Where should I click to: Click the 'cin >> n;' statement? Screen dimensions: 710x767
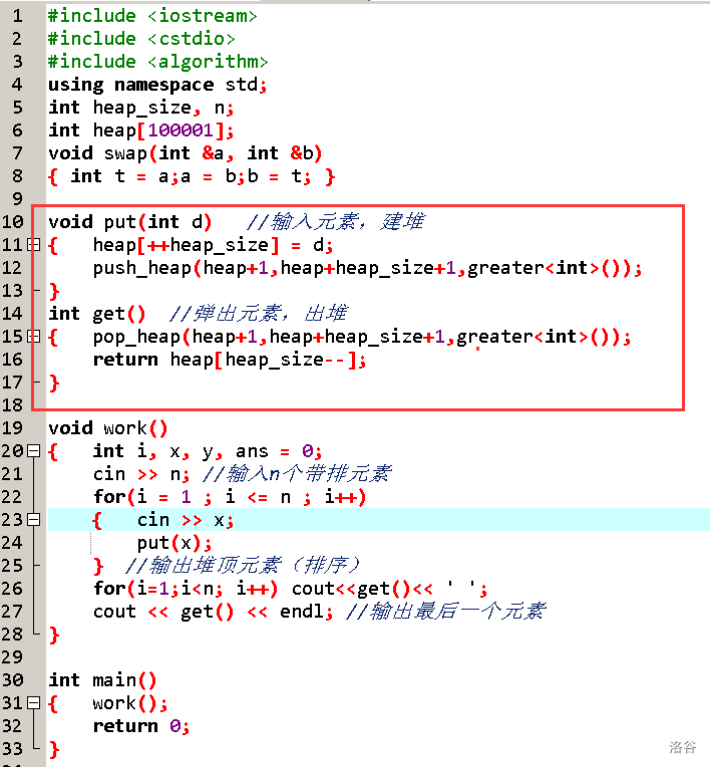(x=141, y=474)
